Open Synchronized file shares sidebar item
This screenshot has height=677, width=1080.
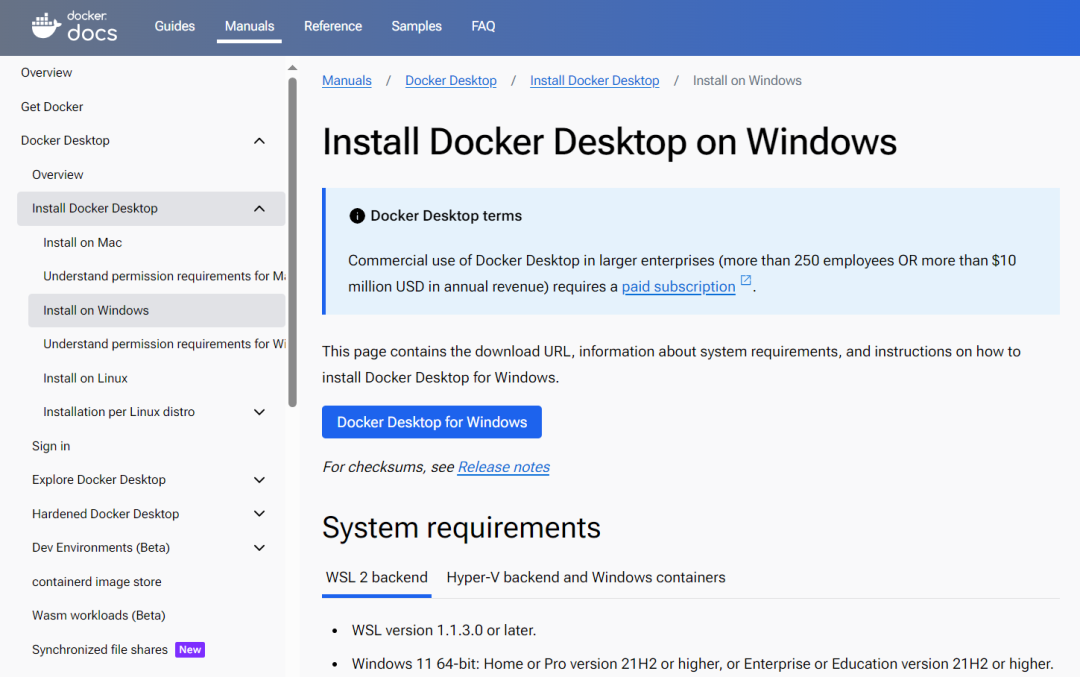point(99,649)
